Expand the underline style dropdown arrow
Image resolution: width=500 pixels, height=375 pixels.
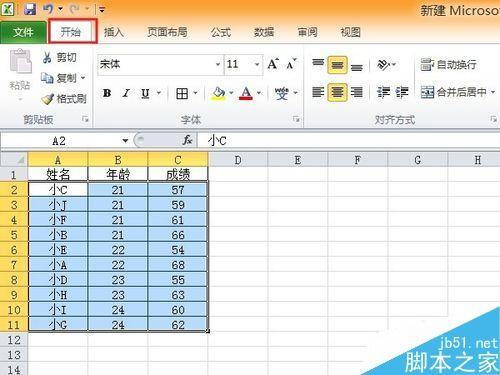click(x=159, y=93)
